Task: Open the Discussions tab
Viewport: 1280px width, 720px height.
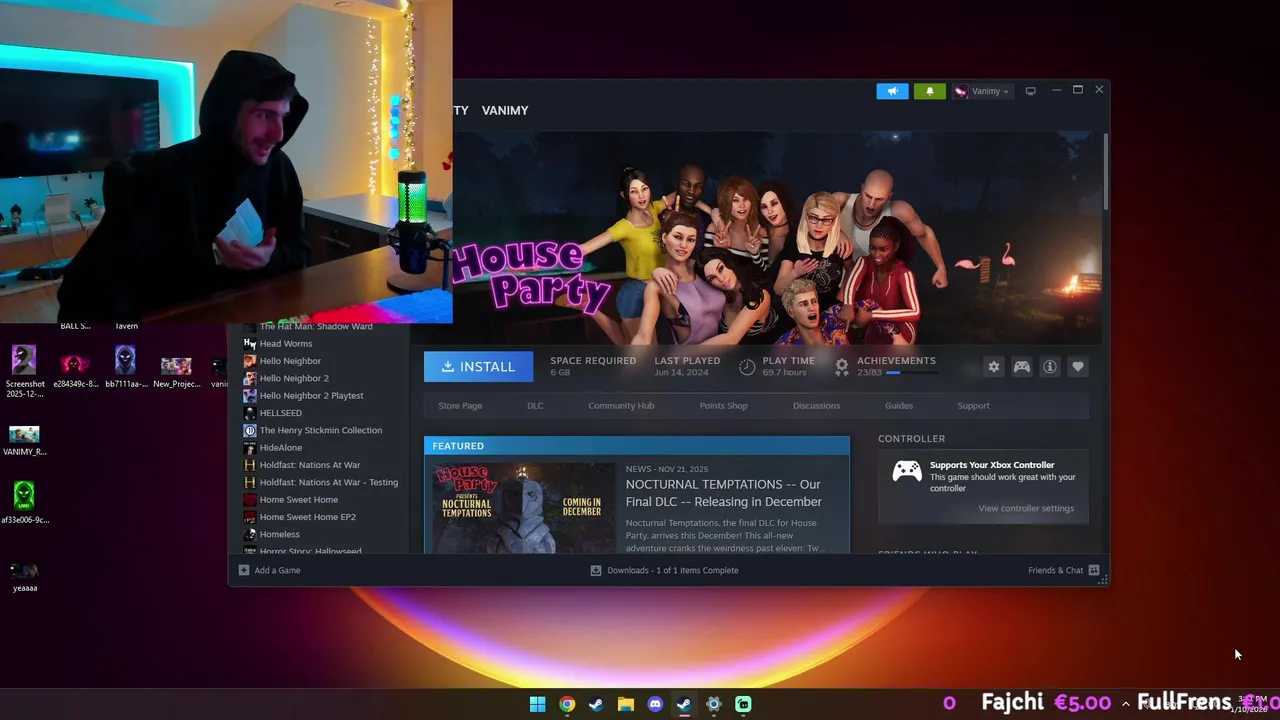Action: (816, 405)
